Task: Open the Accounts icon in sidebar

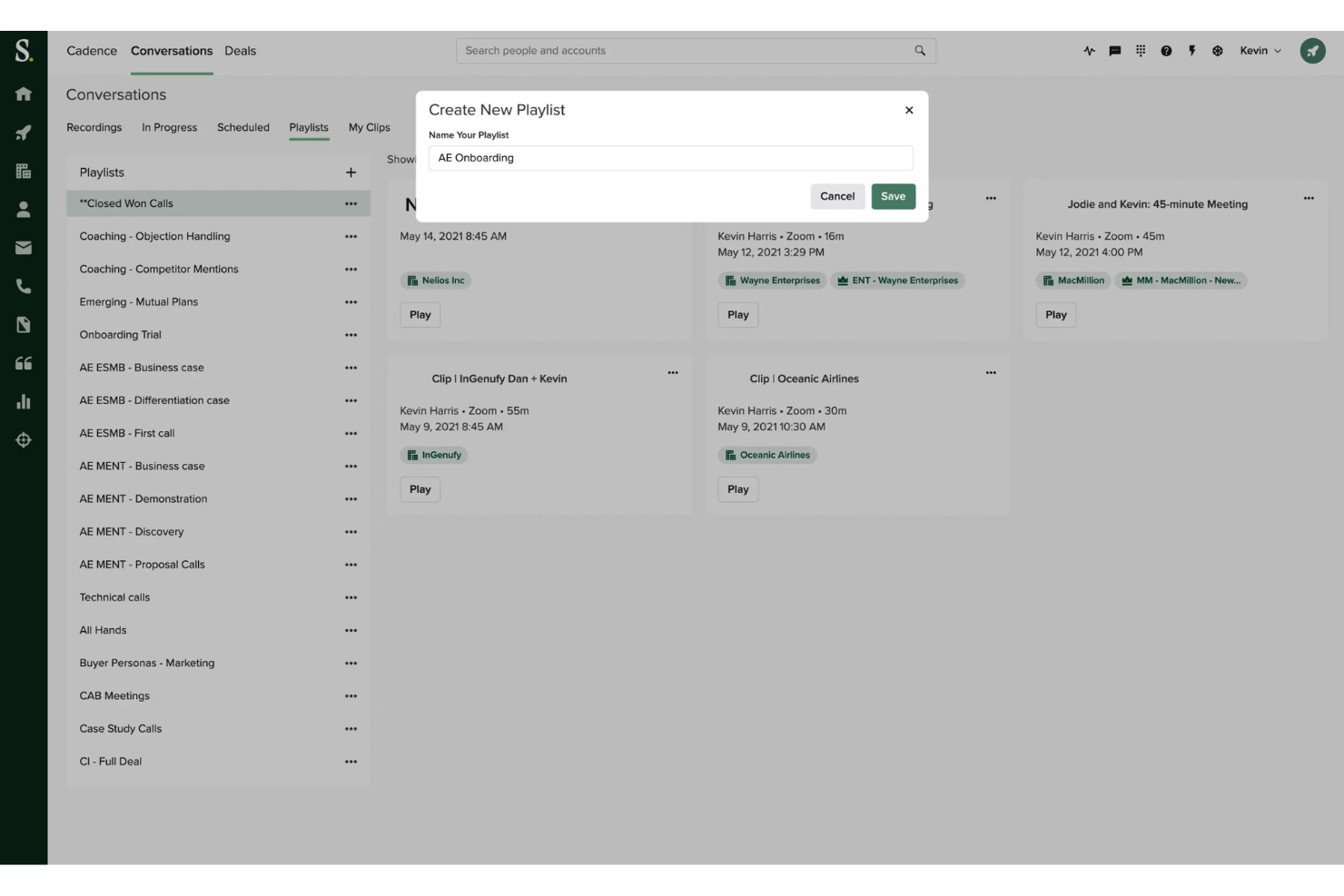Action: tap(24, 171)
